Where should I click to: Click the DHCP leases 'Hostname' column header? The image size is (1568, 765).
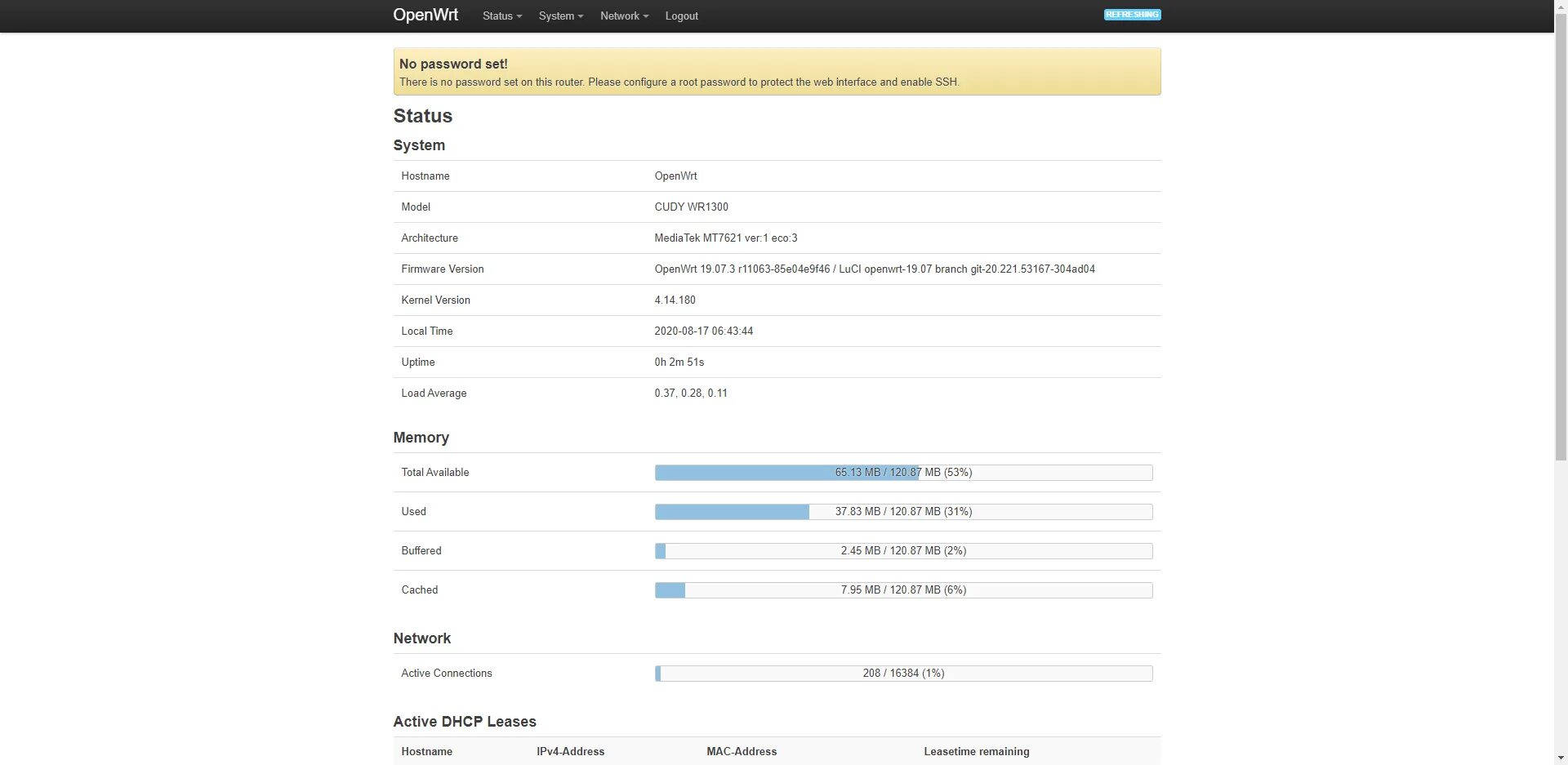coord(427,752)
